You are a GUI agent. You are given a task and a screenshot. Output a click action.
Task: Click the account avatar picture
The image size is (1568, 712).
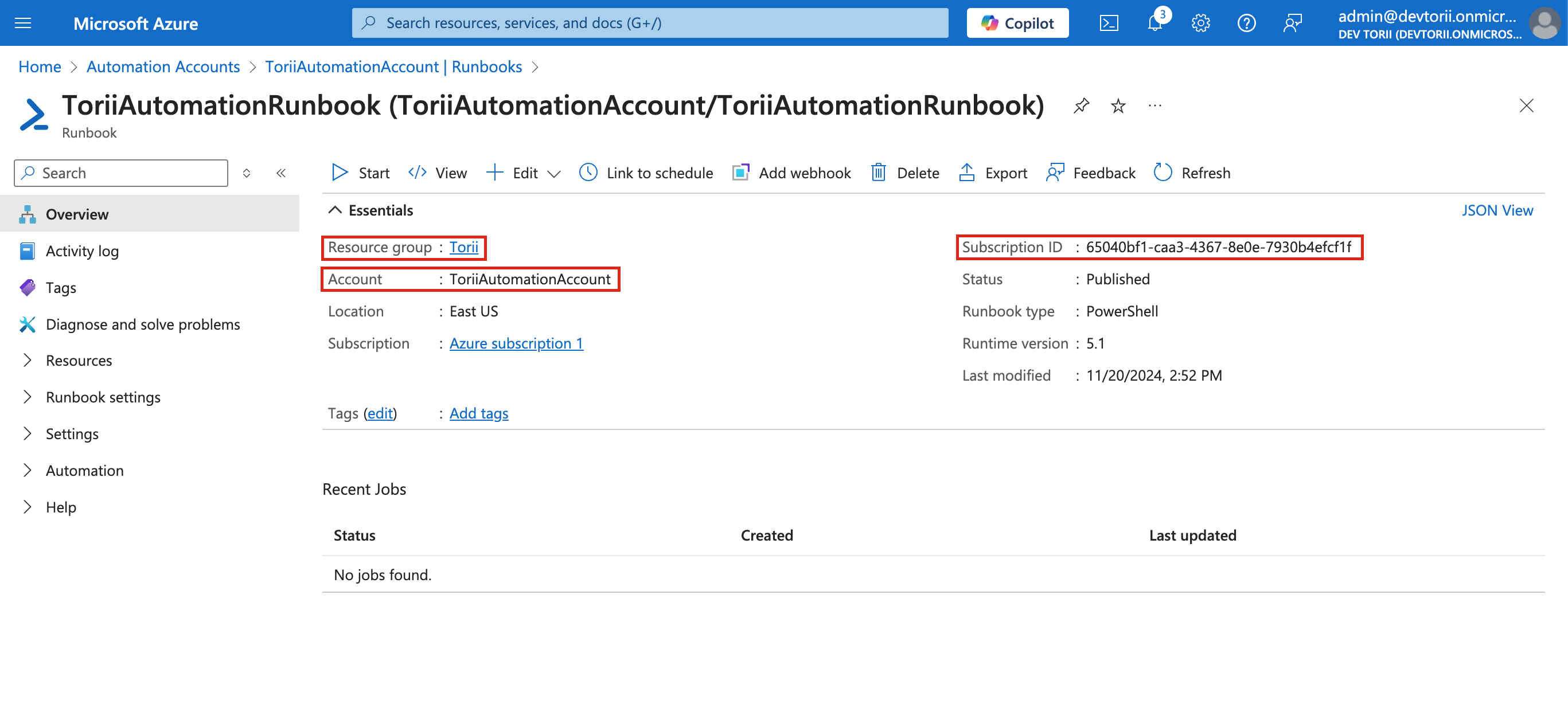tap(1546, 23)
